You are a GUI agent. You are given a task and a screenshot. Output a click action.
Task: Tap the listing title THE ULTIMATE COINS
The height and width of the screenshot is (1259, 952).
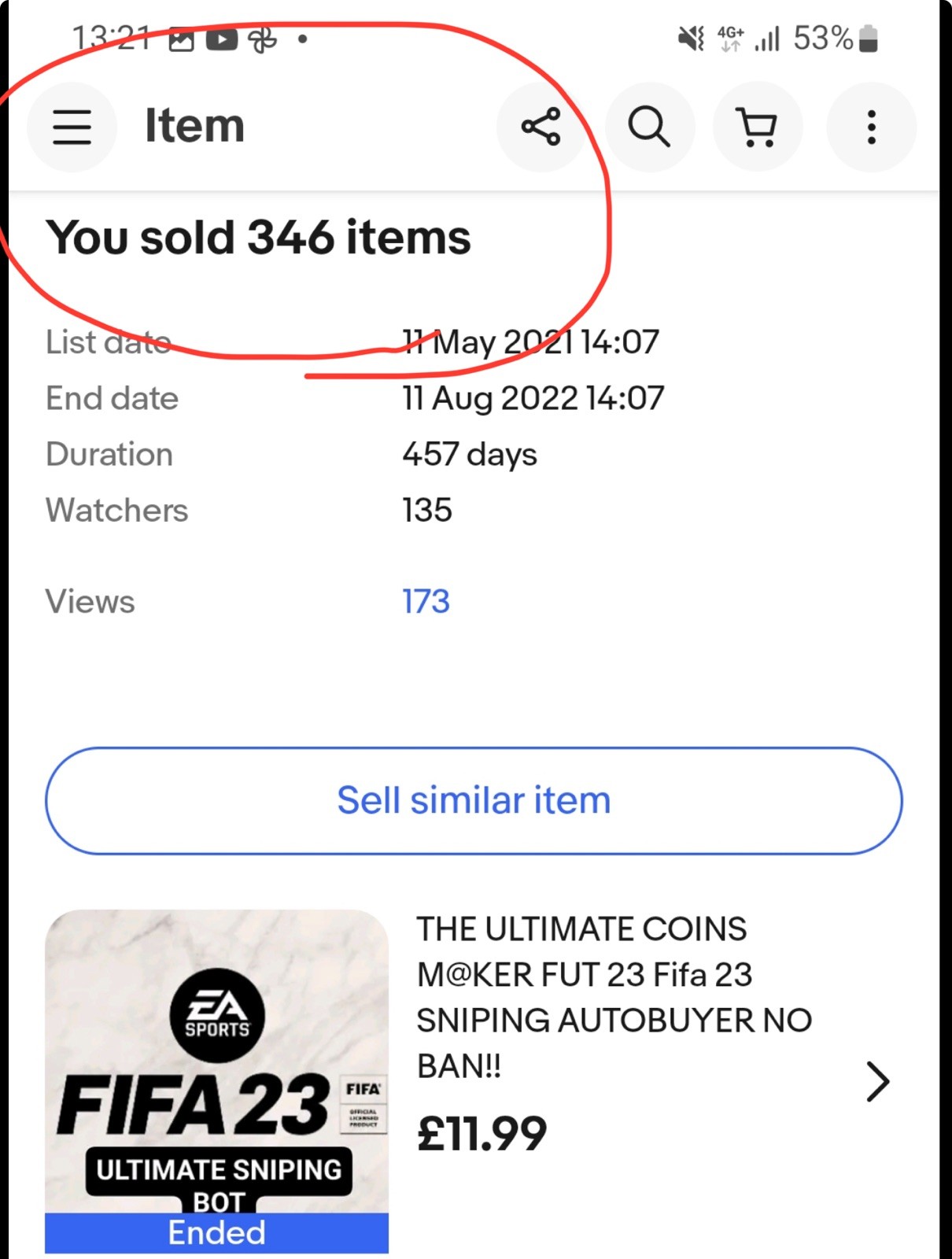(x=614, y=997)
